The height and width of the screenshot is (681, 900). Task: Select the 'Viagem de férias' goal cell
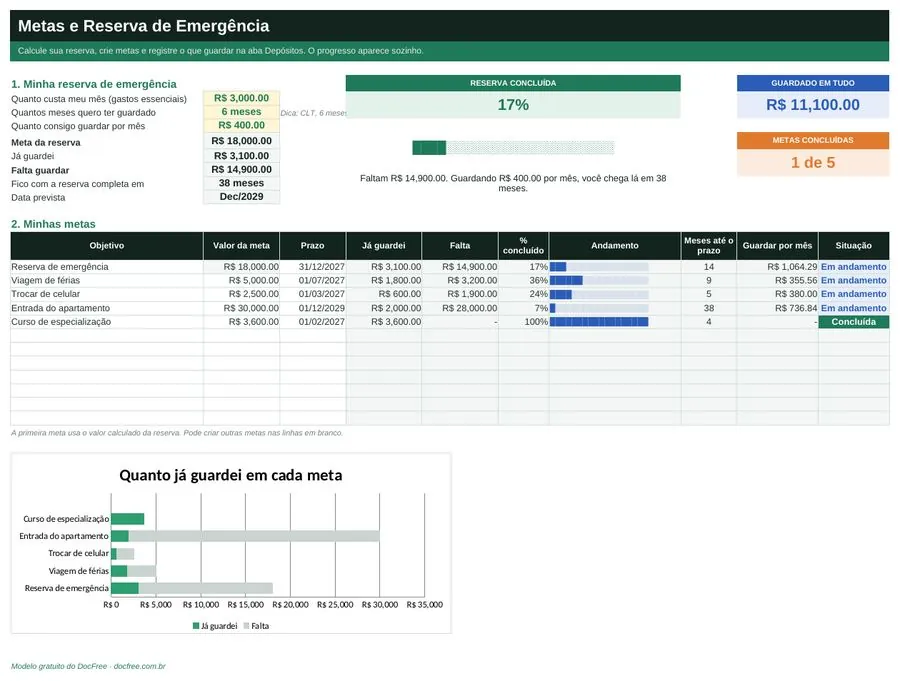(107, 280)
